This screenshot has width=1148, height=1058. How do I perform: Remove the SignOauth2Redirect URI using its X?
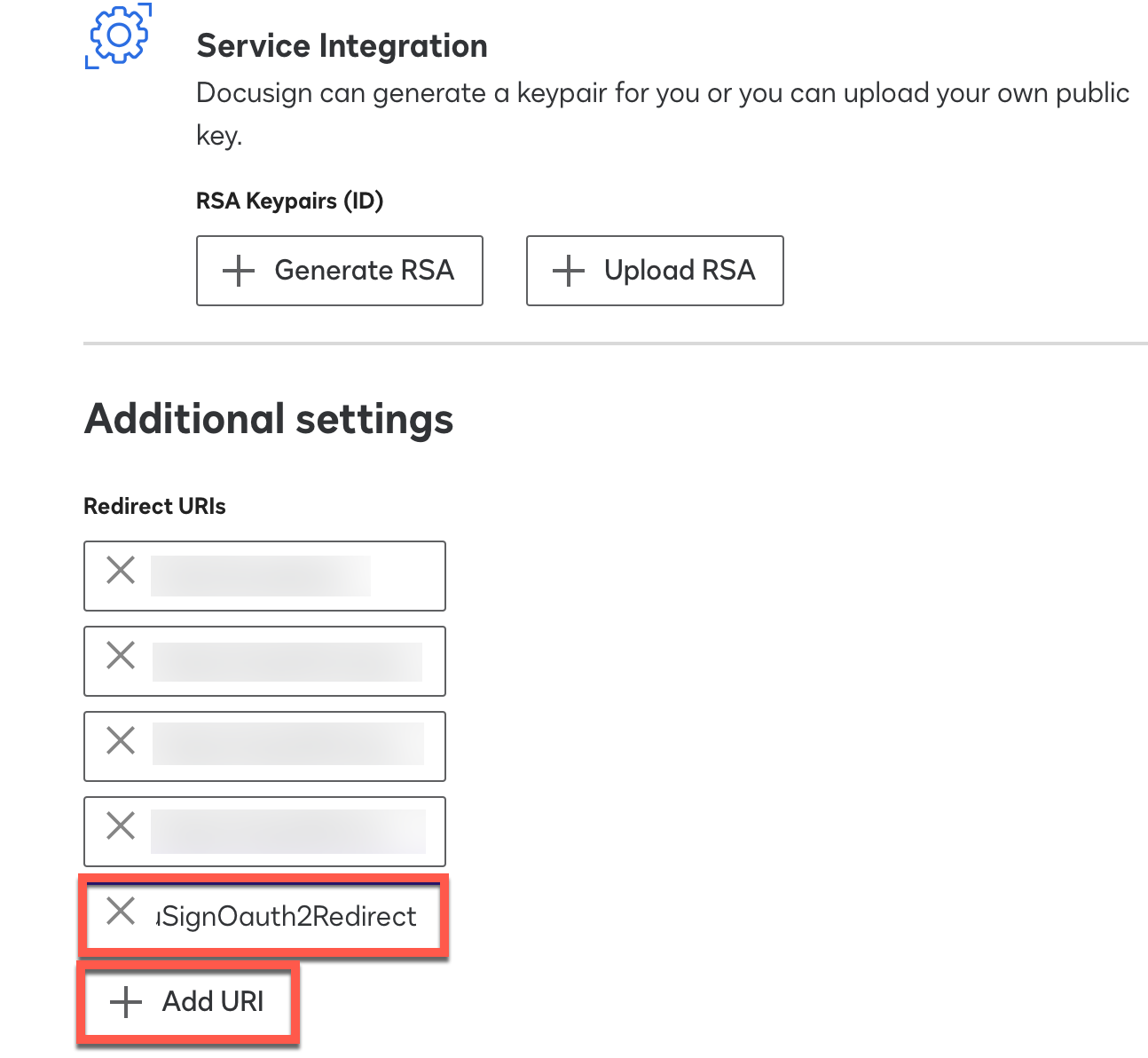point(121,911)
